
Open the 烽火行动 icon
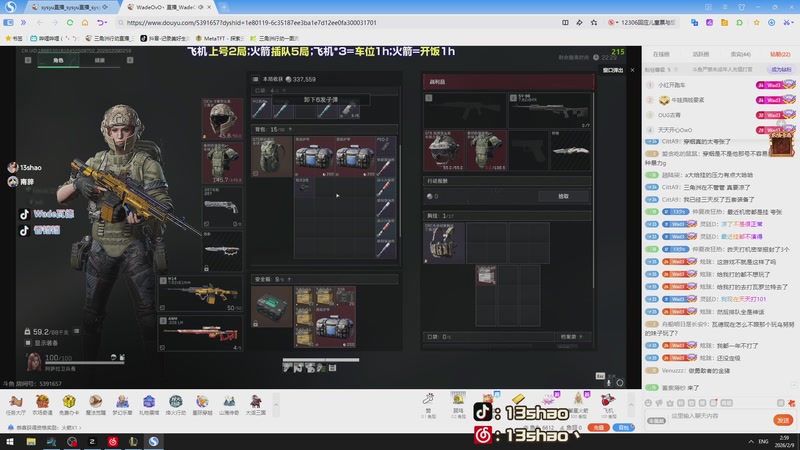coord(176,405)
